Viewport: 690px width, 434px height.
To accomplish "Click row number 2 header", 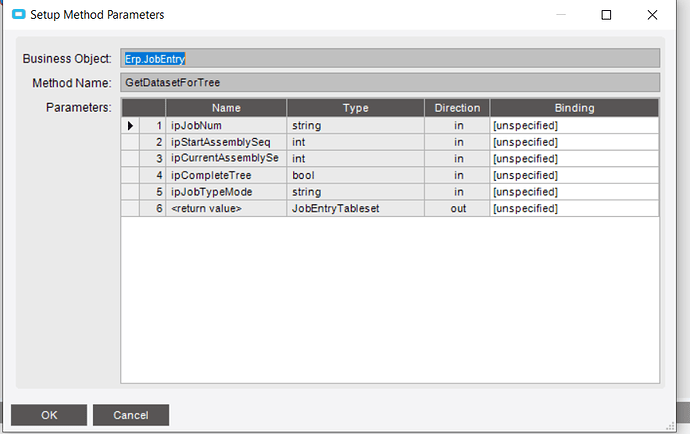I will pyautogui.click(x=153, y=142).
